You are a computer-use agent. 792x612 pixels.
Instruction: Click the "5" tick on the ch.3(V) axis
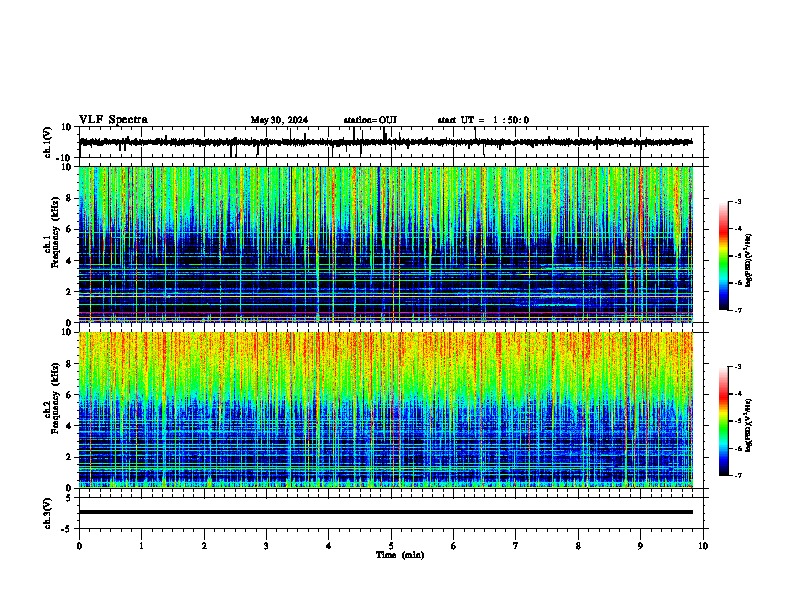coord(69,497)
